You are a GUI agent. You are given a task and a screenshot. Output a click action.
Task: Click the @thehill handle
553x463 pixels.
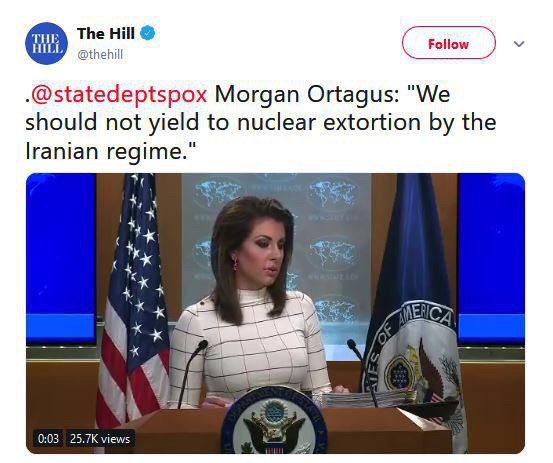(x=100, y=55)
